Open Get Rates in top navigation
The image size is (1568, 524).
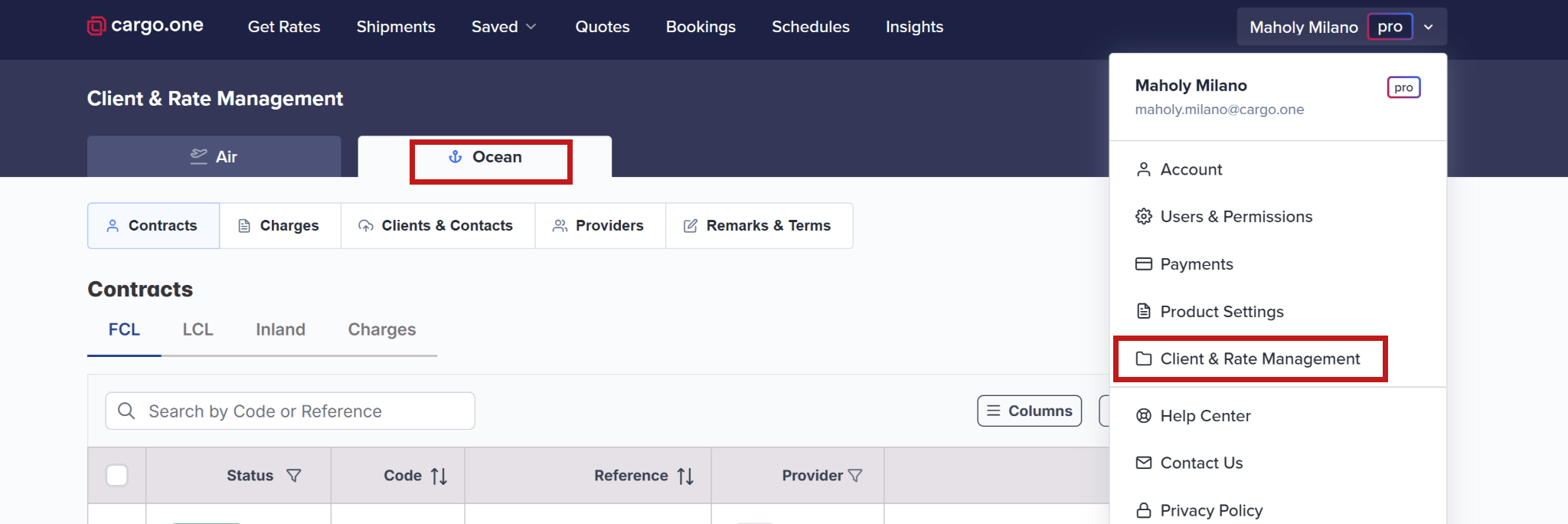(x=284, y=27)
